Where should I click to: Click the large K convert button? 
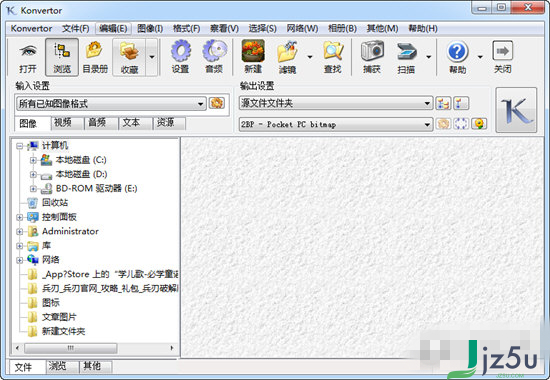click(x=516, y=110)
